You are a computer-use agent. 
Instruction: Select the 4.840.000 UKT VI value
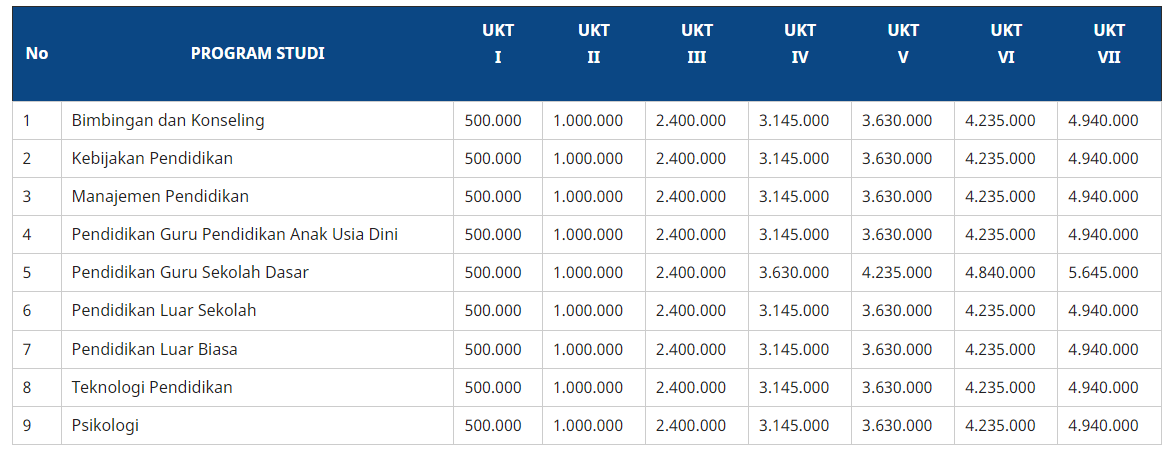[x=1000, y=273]
